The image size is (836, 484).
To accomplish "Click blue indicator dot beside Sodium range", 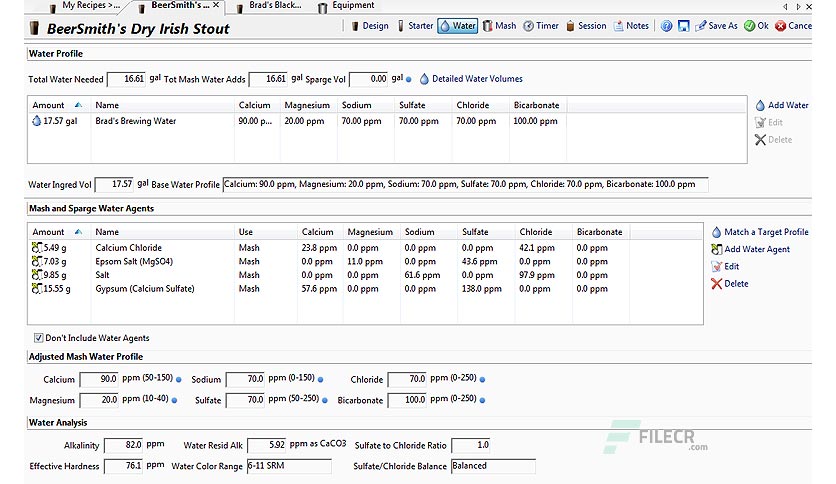I will (320, 380).
